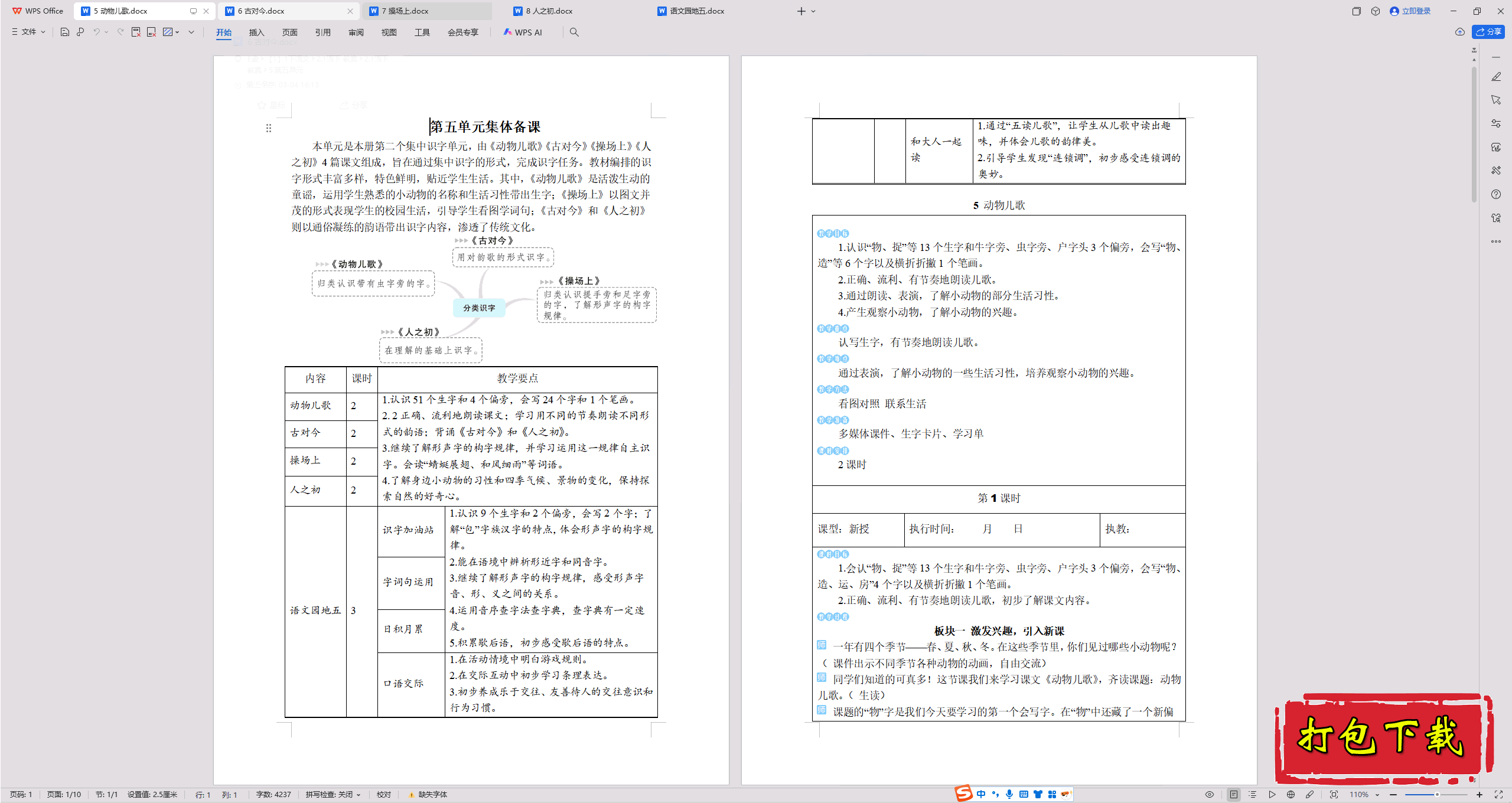This screenshot has height=803, width=1512.
Task: Adjust the zoom slider handle
Action: 1437,795
